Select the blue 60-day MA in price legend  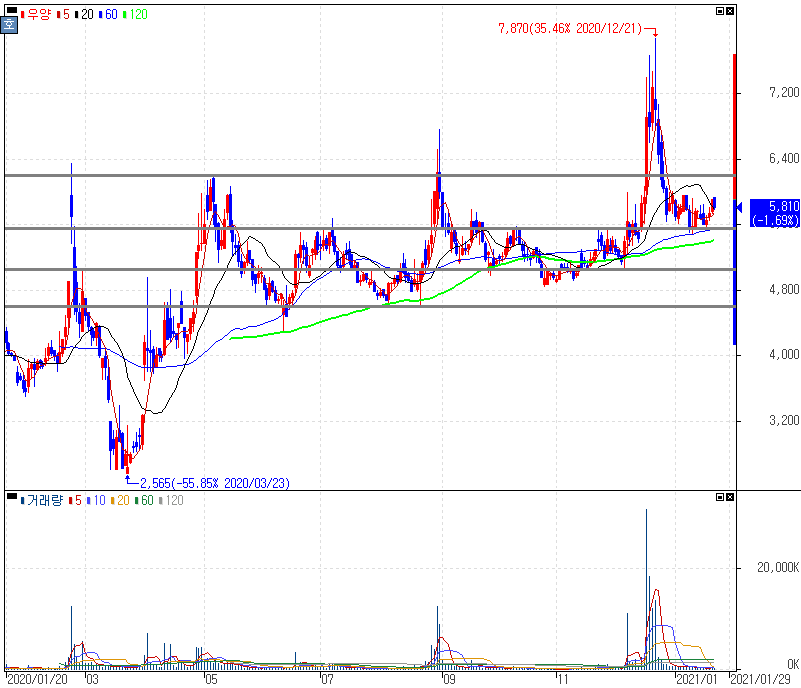108,14
